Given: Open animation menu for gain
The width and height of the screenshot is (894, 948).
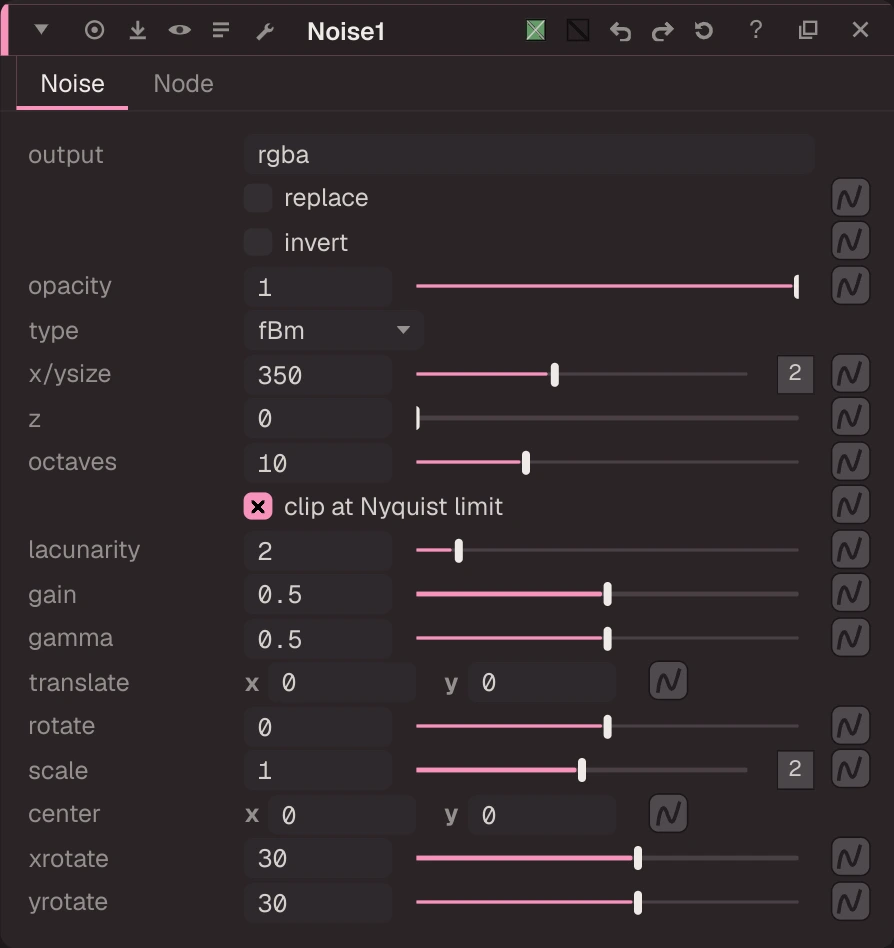Looking at the screenshot, I should coord(850,594).
